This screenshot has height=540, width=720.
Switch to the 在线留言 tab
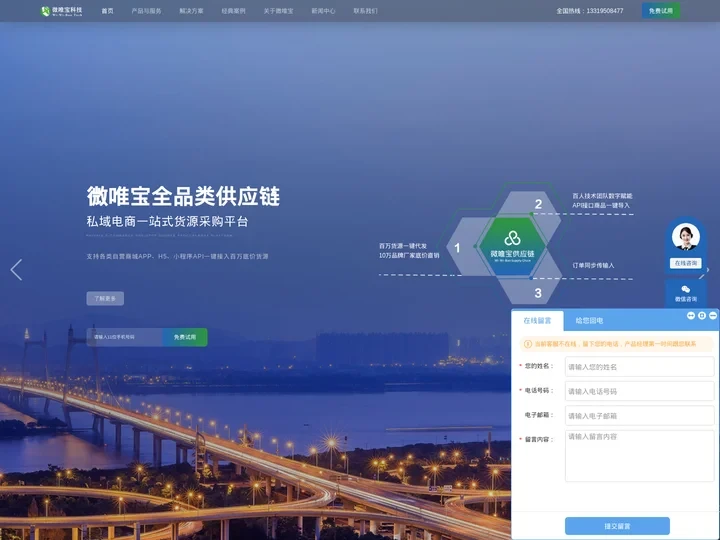(537, 321)
